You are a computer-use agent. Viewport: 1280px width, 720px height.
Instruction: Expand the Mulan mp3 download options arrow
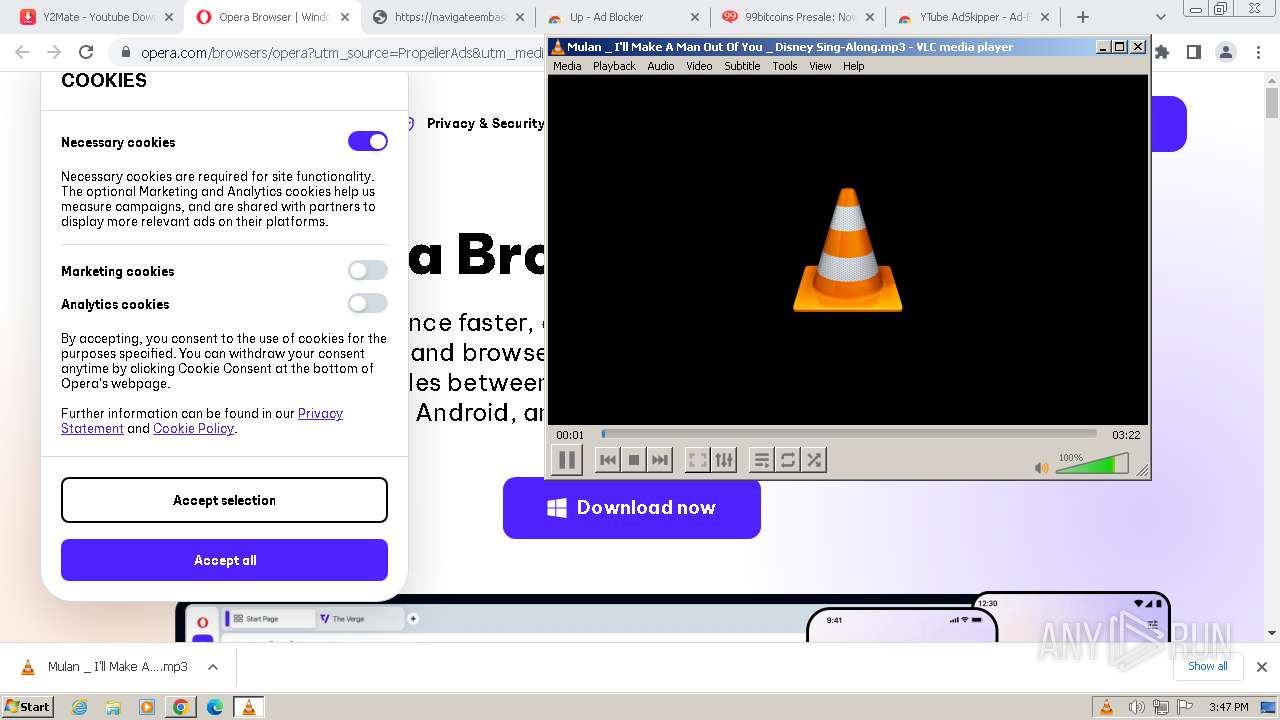(x=213, y=667)
